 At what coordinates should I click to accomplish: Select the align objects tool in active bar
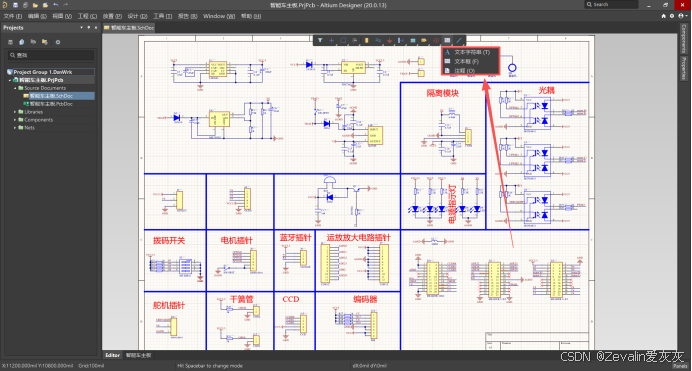(x=354, y=40)
